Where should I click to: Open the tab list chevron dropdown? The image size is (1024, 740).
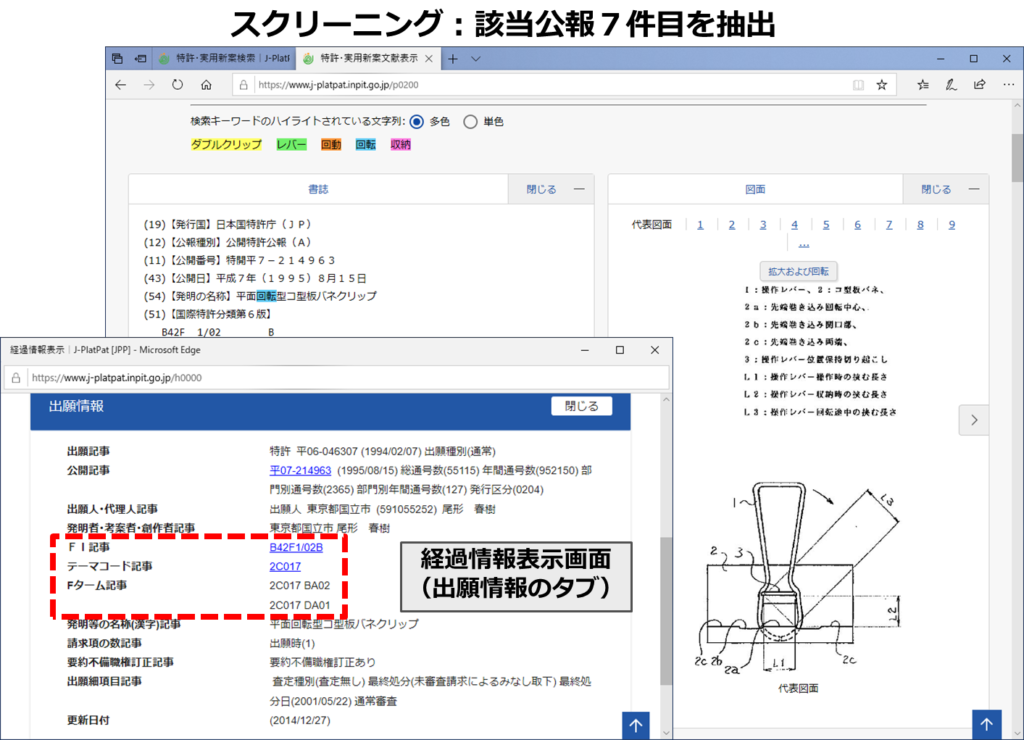pos(476,59)
